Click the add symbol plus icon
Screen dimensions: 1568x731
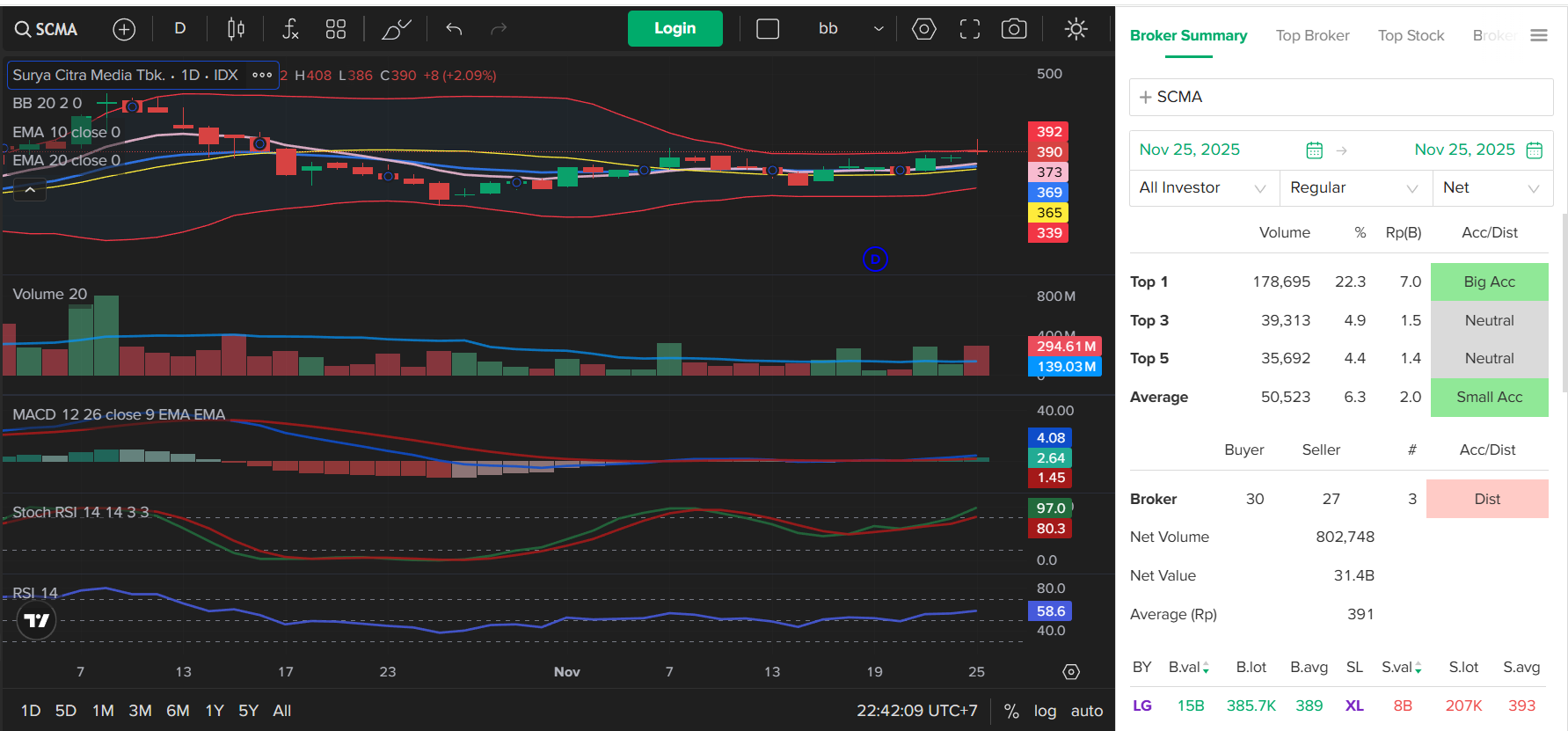coord(124,29)
